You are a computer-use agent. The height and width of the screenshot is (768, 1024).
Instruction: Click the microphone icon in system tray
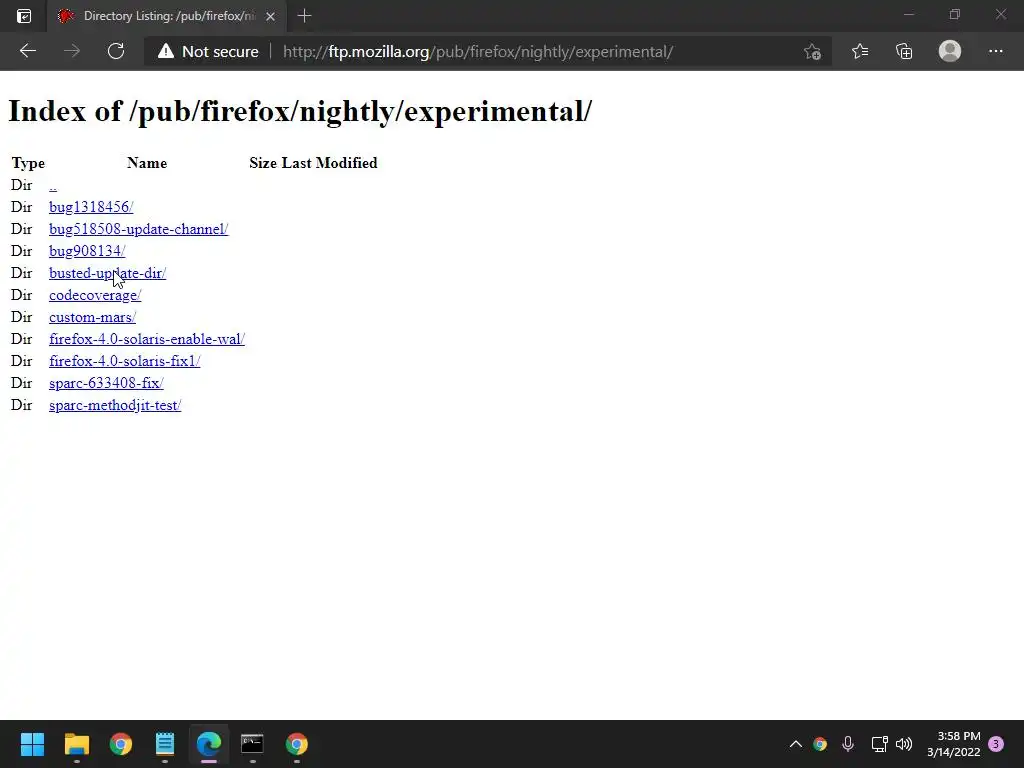pyautogui.click(x=848, y=744)
